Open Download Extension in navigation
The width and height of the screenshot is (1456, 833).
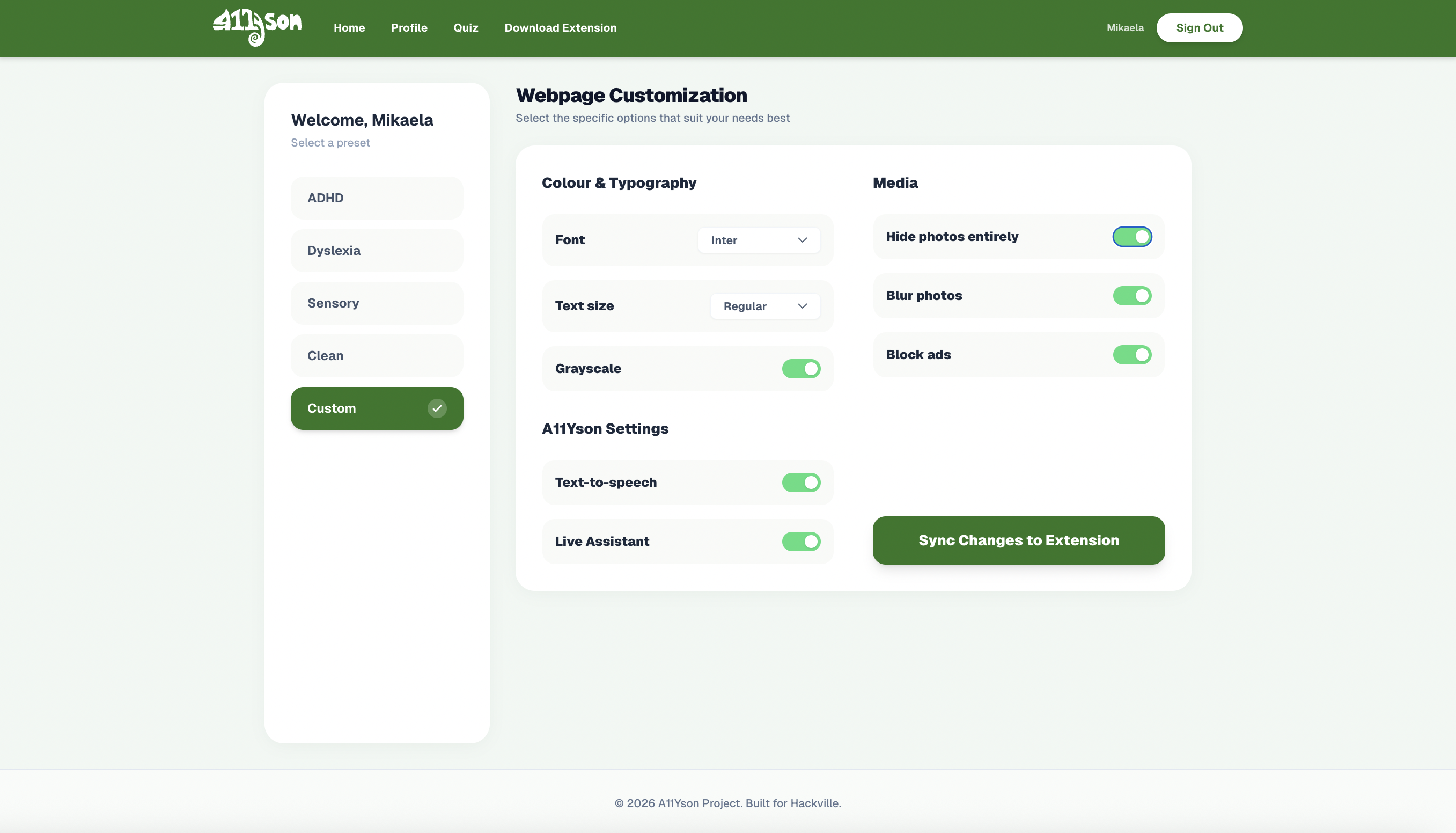[x=560, y=28]
